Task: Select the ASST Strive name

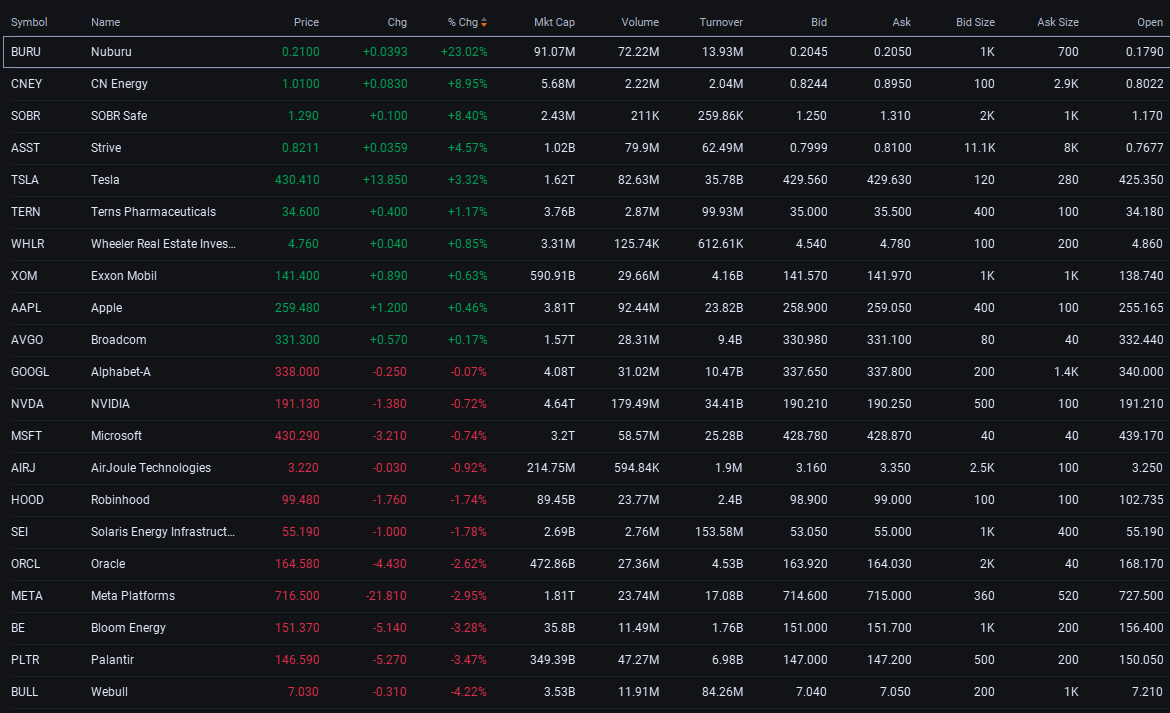Action: coord(106,148)
